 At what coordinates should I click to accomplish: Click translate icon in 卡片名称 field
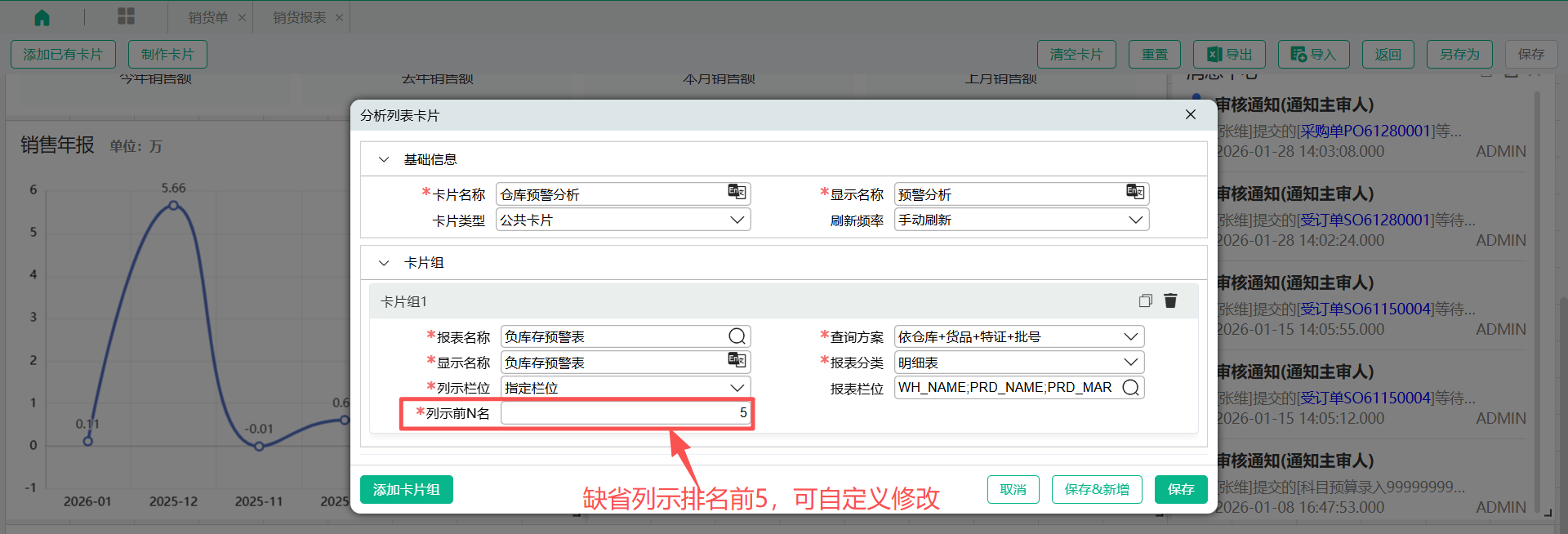point(737,192)
